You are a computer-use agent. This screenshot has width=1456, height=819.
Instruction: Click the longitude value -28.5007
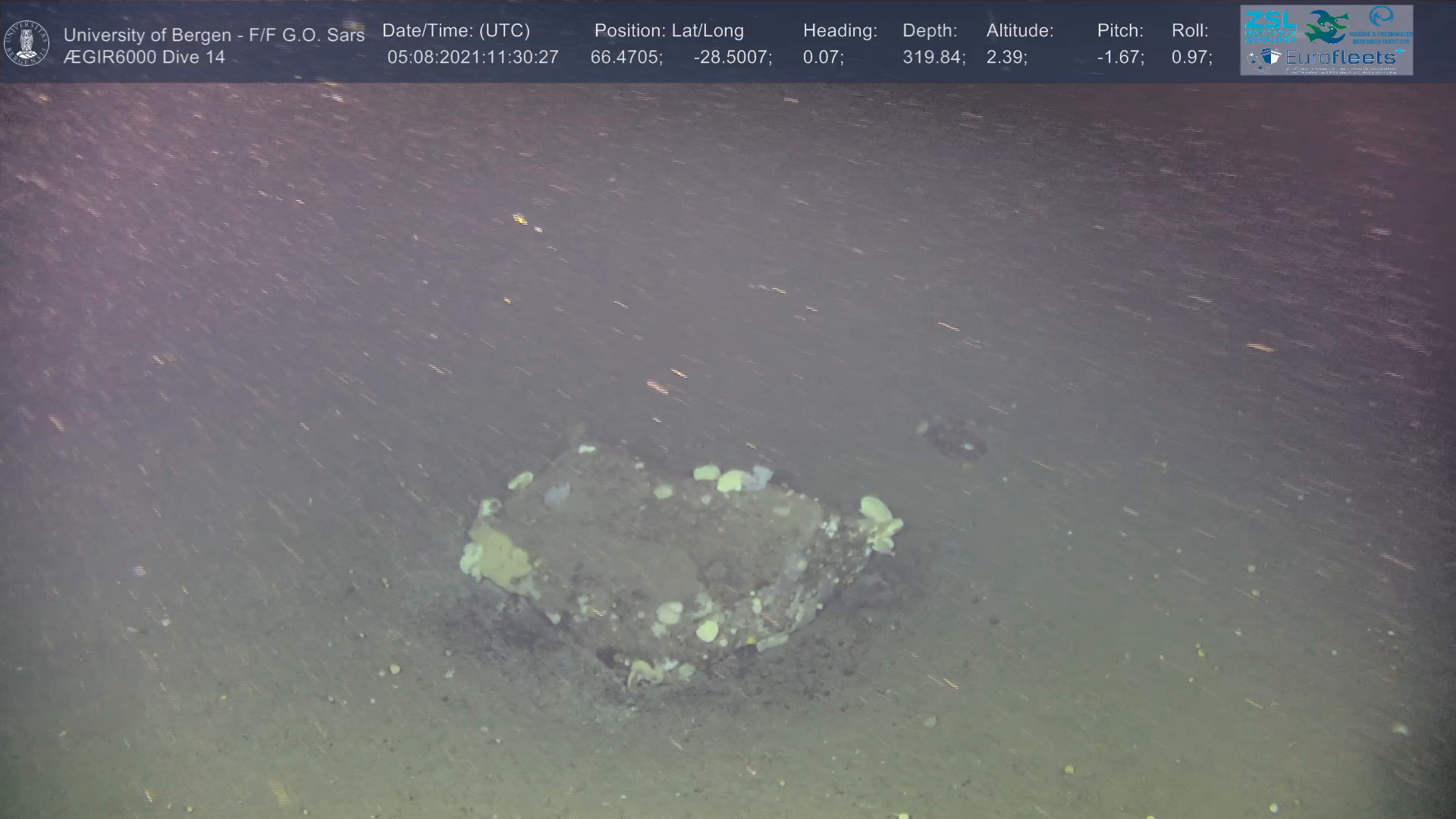tap(732, 57)
